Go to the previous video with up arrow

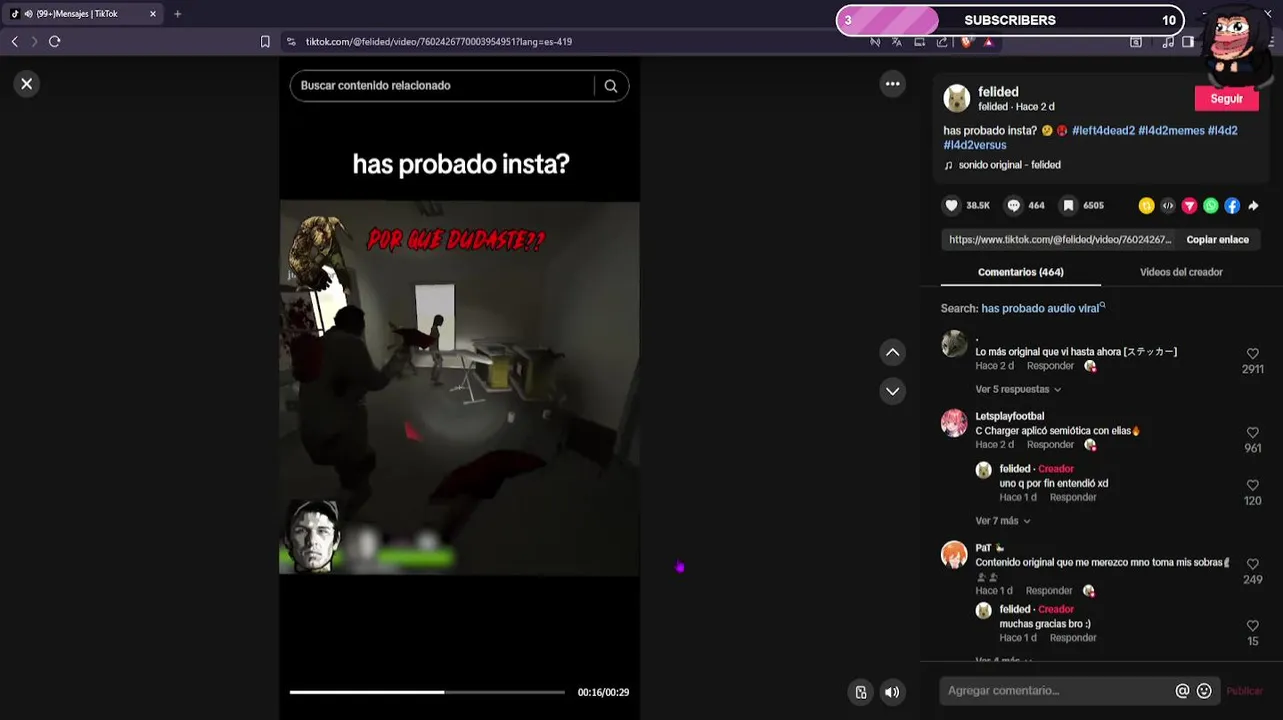pyautogui.click(x=893, y=352)
